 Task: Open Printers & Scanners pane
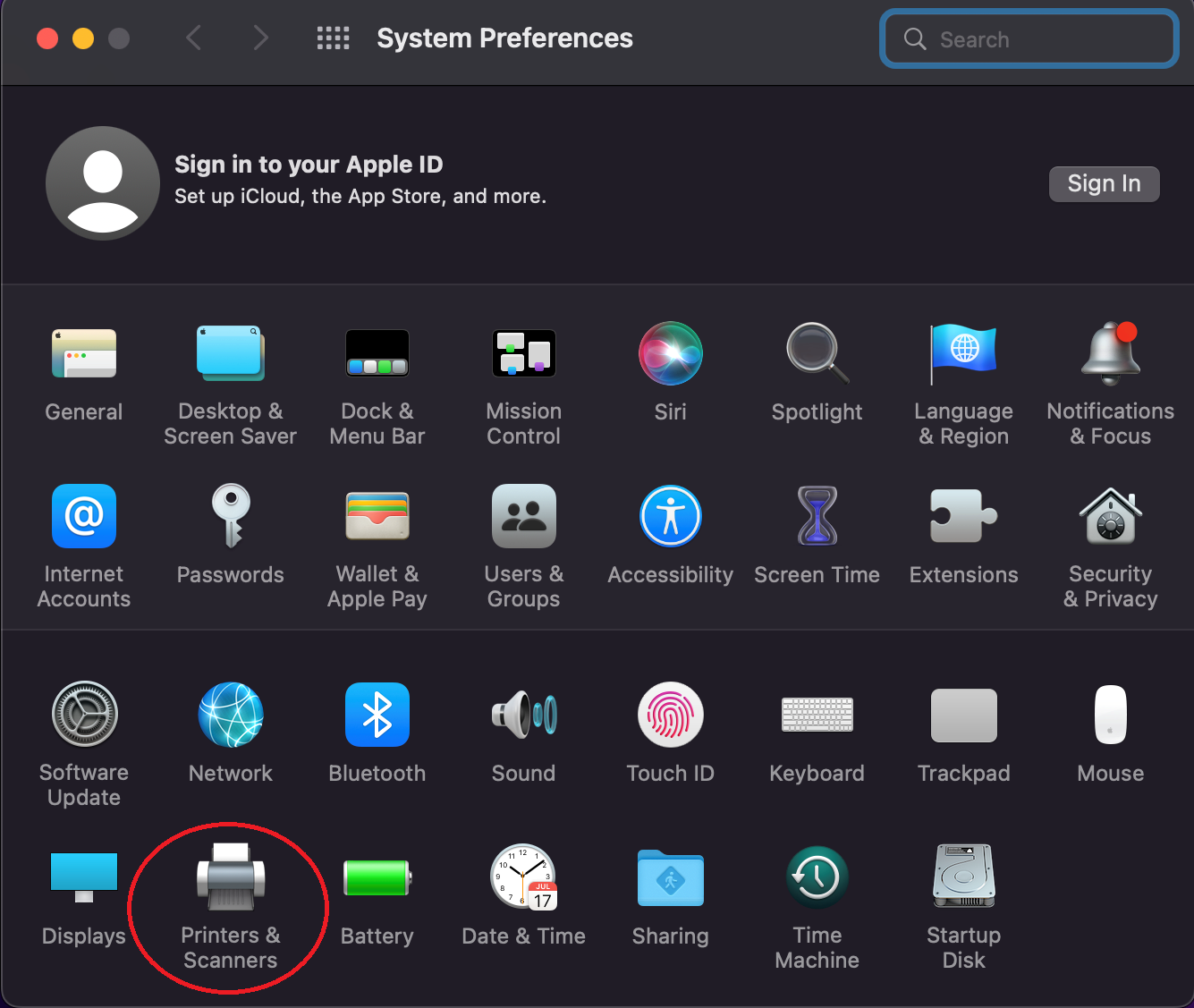231,877
